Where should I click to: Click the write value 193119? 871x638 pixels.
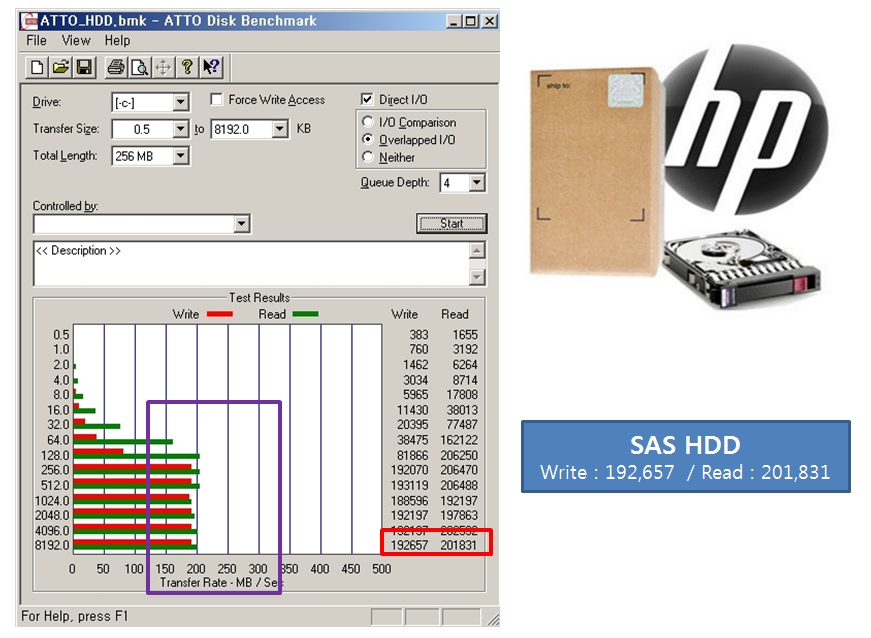[409, 485]
